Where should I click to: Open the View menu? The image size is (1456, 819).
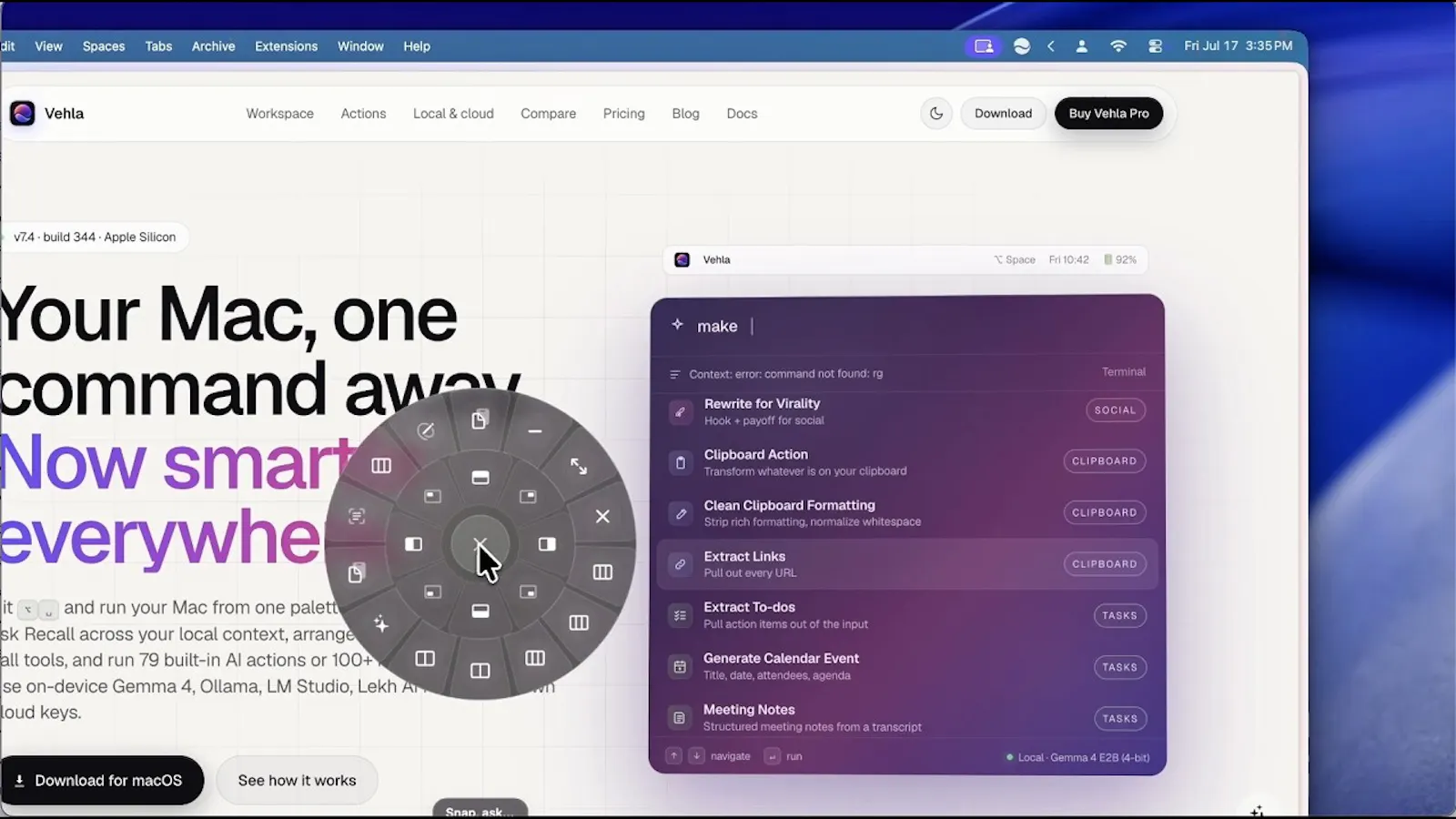coord(48,46)
